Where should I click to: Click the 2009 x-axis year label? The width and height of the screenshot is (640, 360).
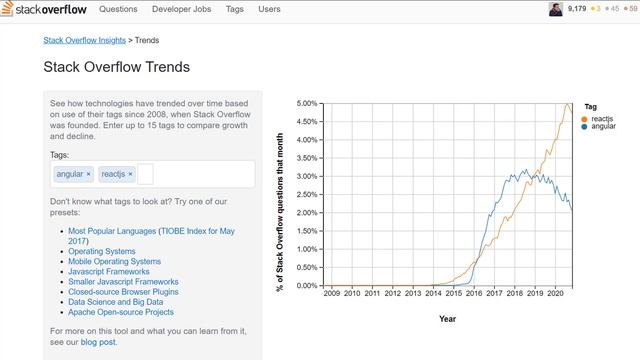pyautogui.click(x=331, y=293)
